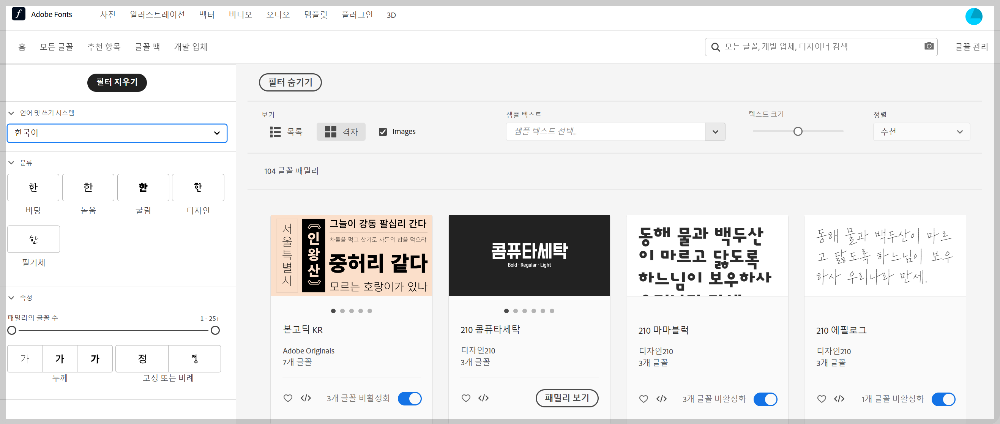The height and width of the screenshot is (424, 1000).
Task: Open the Adobe Originals foundry link
Action: tap(308, 351)
